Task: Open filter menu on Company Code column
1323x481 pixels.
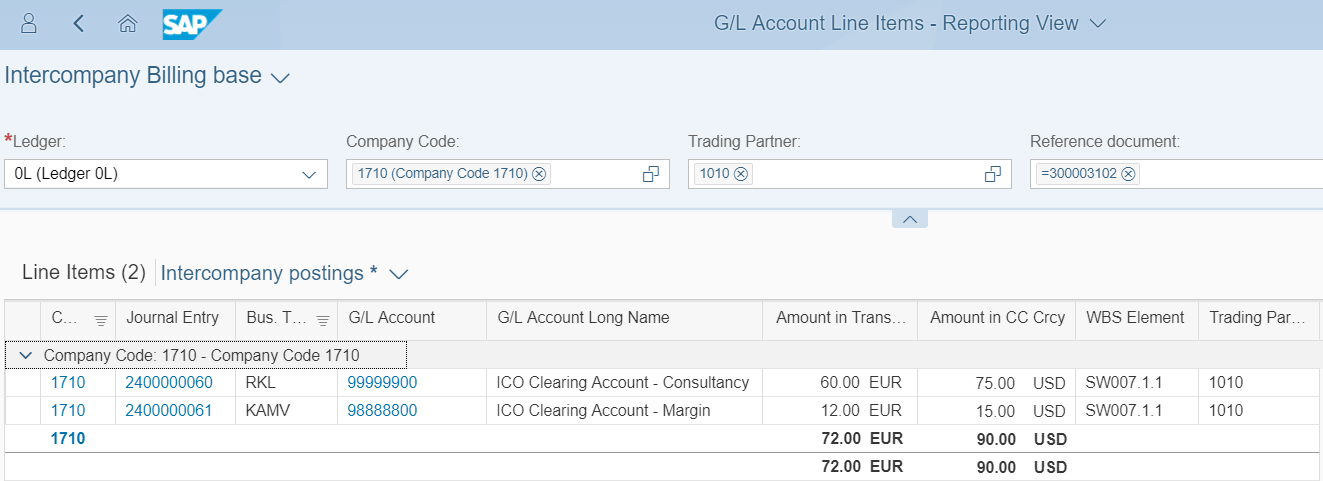Action: coord(100,320)
